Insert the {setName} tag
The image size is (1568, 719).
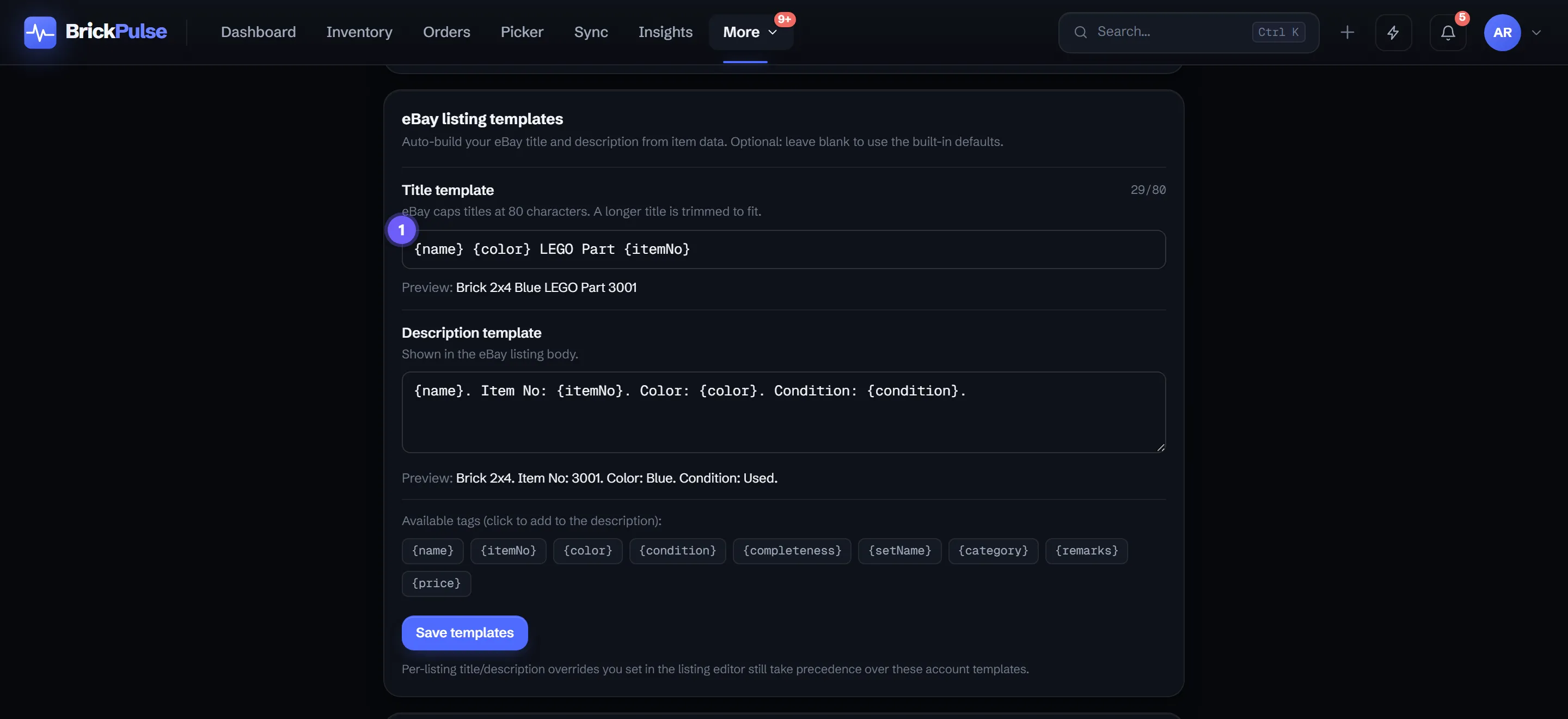(x=899, y=551)
